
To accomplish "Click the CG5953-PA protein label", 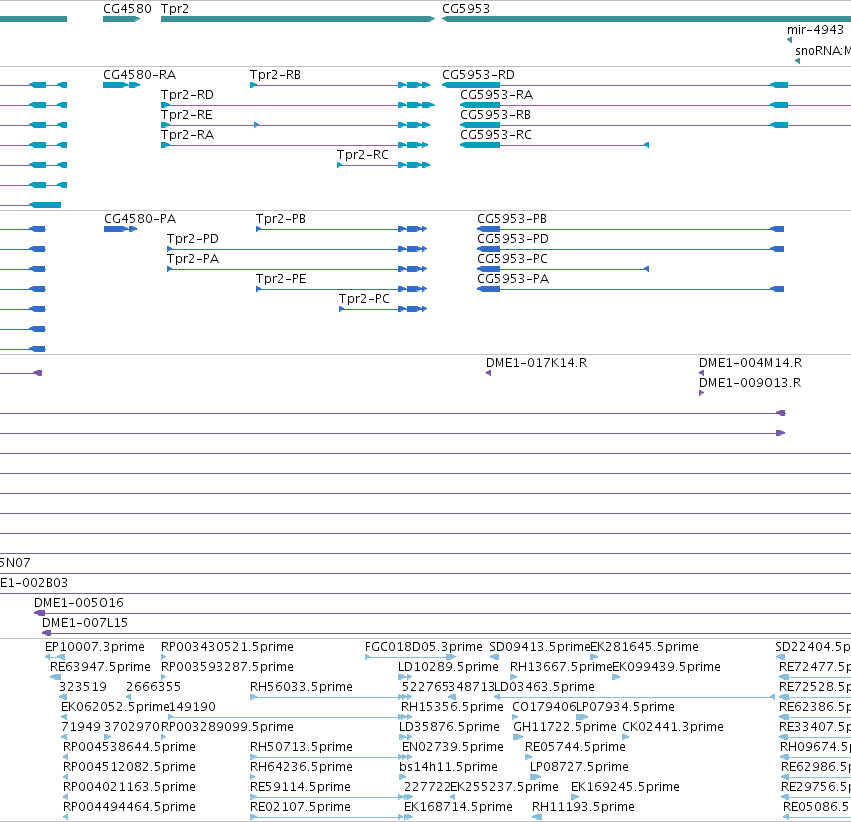I will 513,279.
